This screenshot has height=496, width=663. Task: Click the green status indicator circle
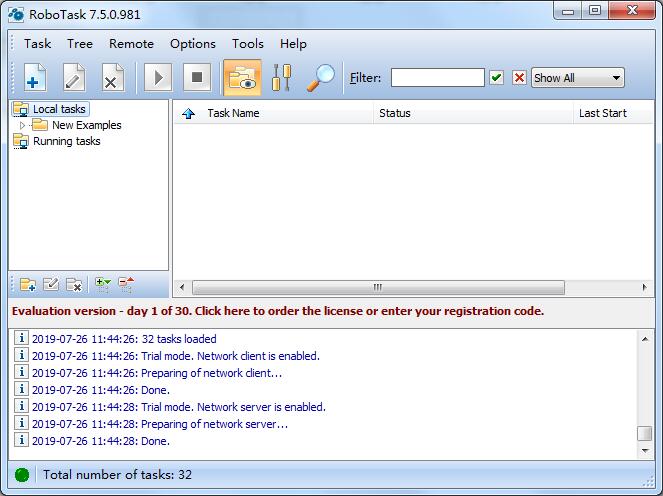pyautogui.click(x=22, y=475)
